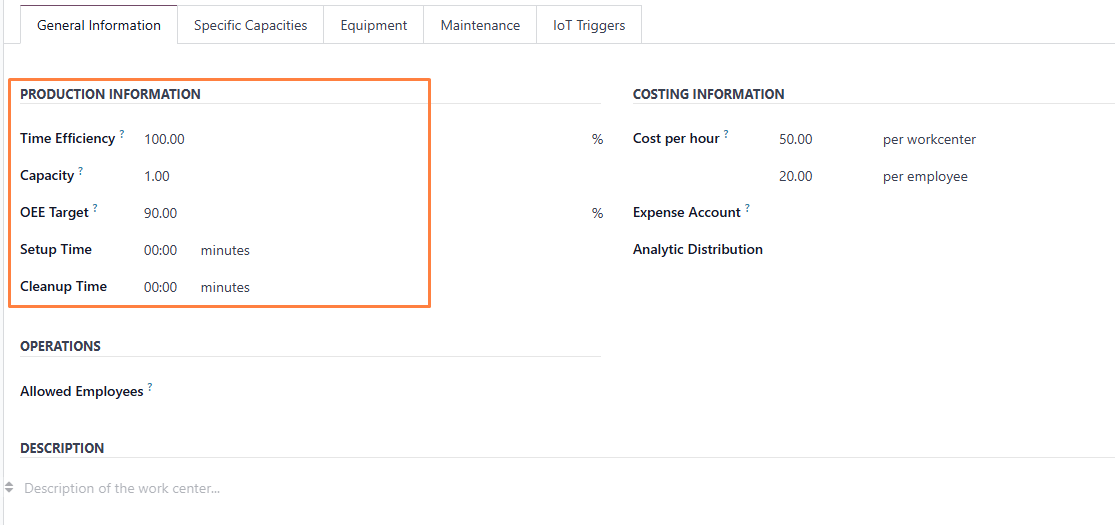This screenshot has height=525, width=1115.
Task: Click the help icon beside Time Efficiency
Action: (122, 134)
